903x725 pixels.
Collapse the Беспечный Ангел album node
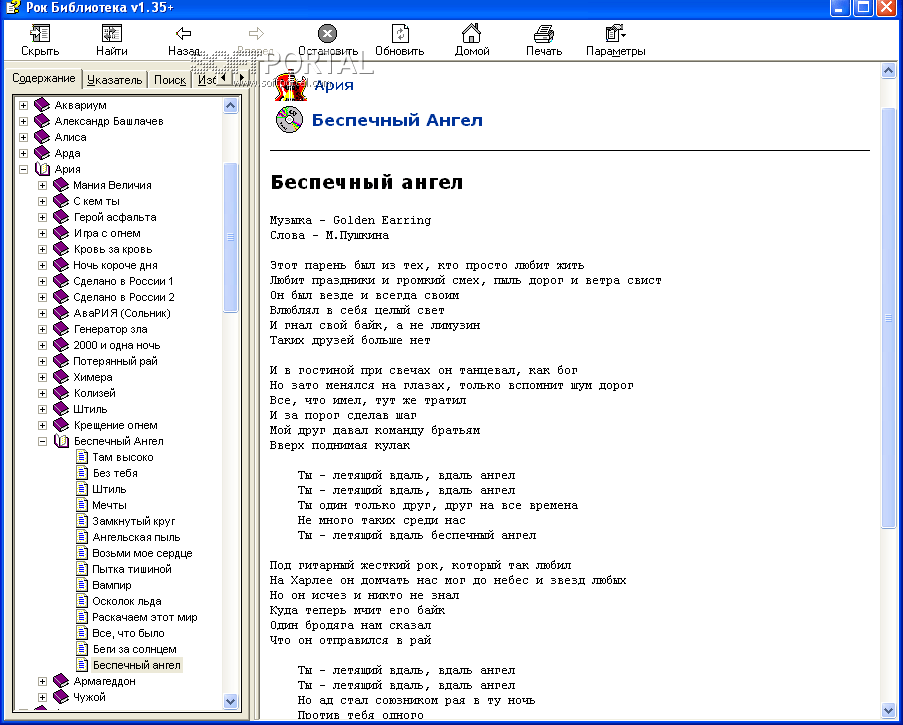pyautogui.click(x=42, y=442)
